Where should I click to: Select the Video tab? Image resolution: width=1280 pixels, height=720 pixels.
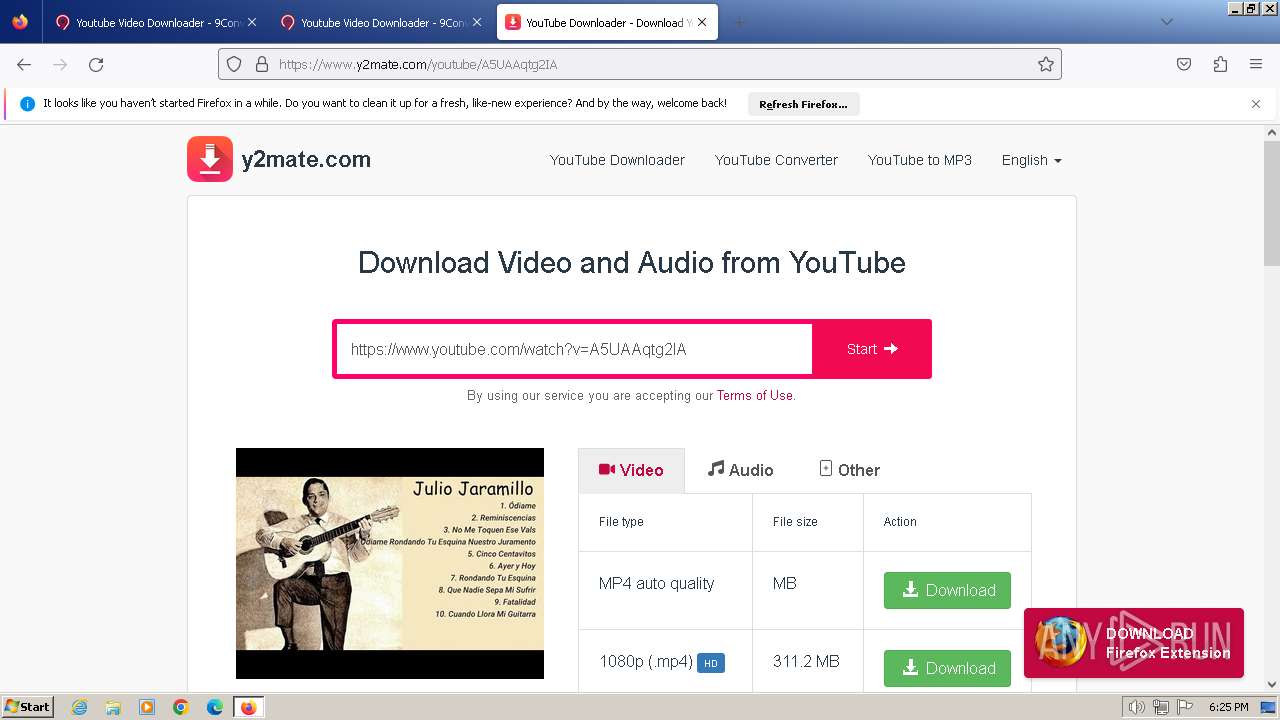pyautogui.click(x=631, y=470)
